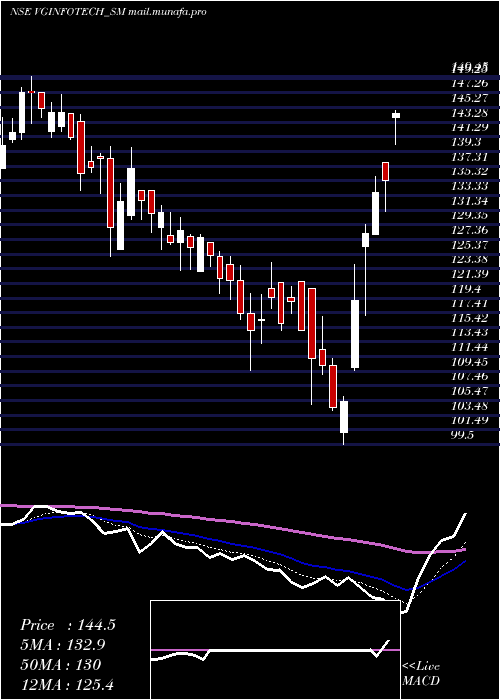Click the 113.43 price axis label
Screen dimensions: 500x700
coord(470,333)
